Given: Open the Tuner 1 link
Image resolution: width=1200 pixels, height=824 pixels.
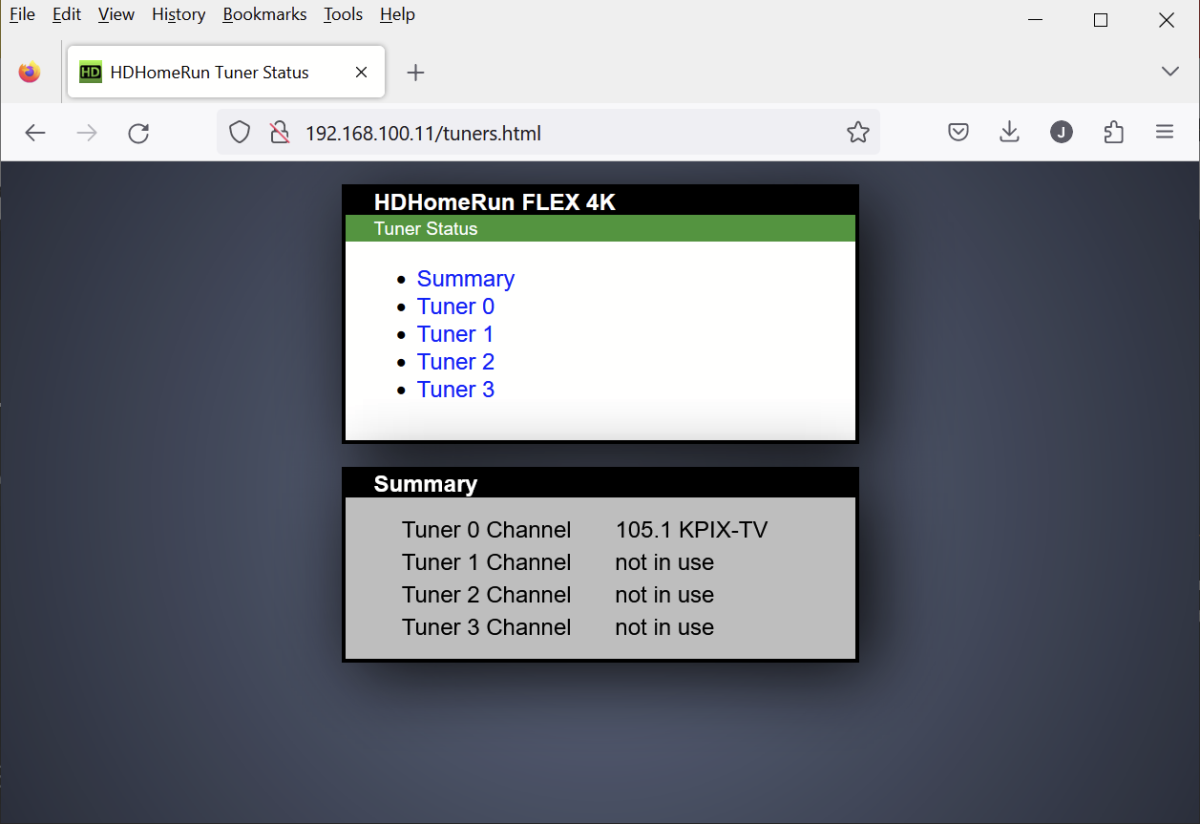Looking at the screenshot, I should (x=456, y=334).
